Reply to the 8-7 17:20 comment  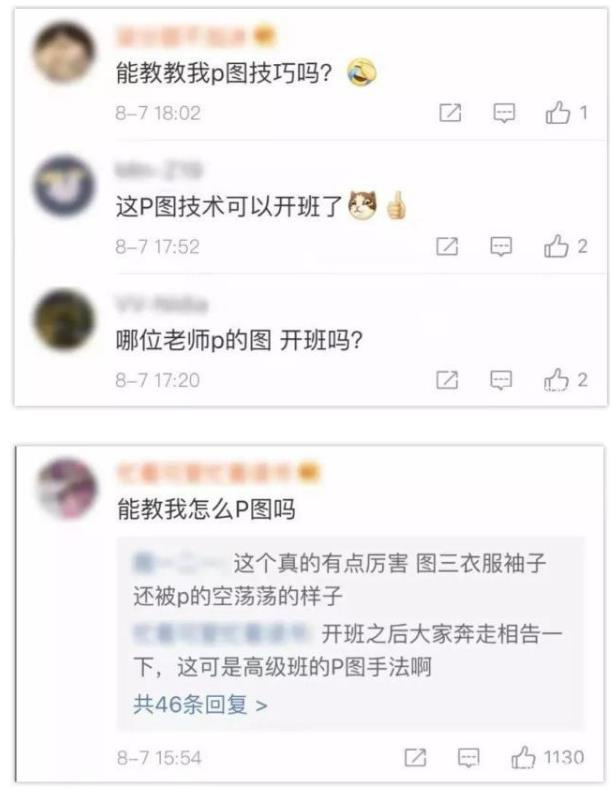[x=501, y=380]
